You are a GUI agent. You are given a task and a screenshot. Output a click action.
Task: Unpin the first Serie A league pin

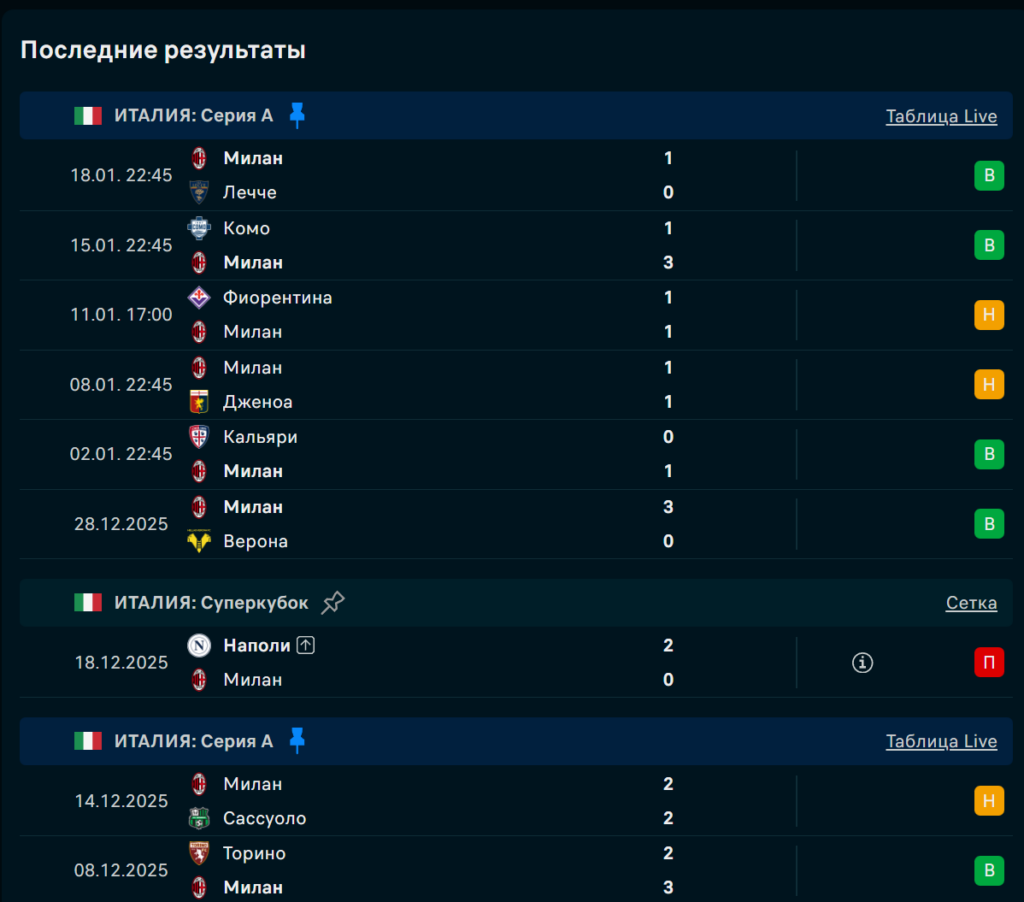(297, 115)
